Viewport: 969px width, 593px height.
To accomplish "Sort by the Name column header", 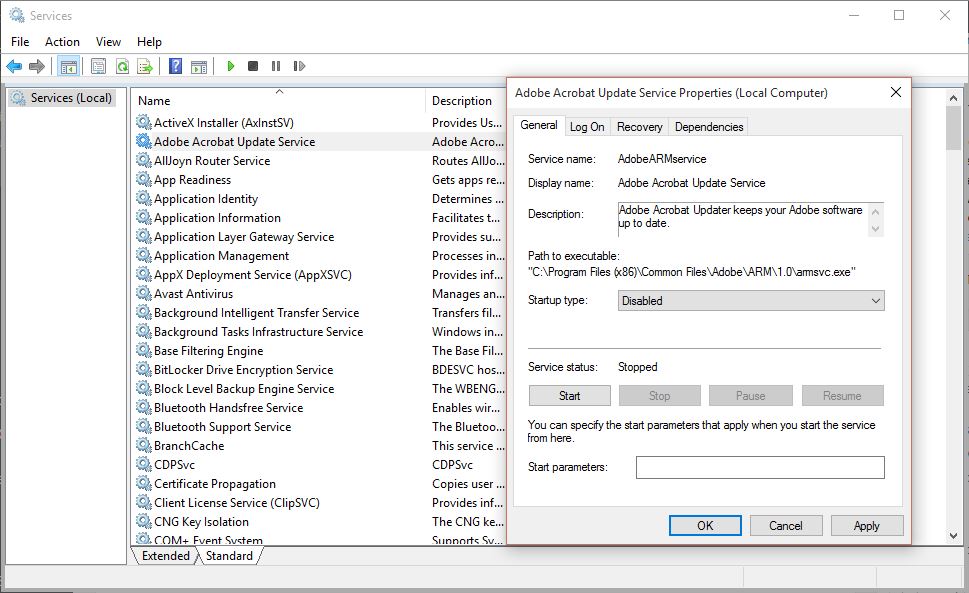I will 279,101.
